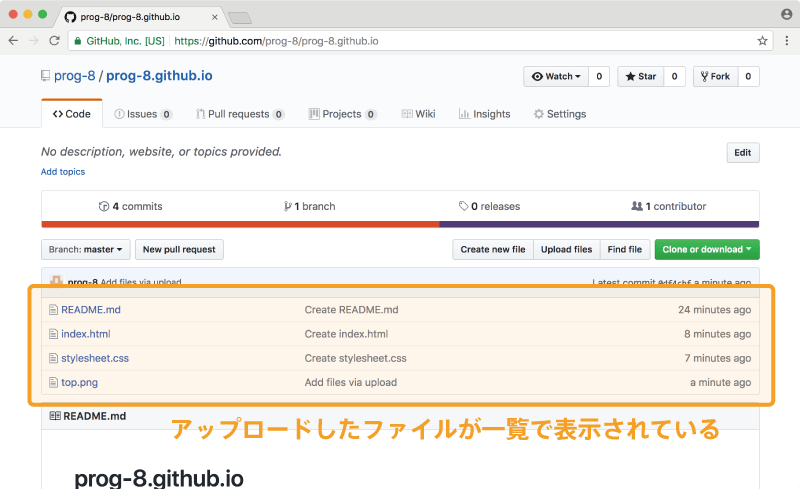This screenshot has width=800, height=489.
Task: Click file icon next to top.png
Action: click(x=53, y=382)
